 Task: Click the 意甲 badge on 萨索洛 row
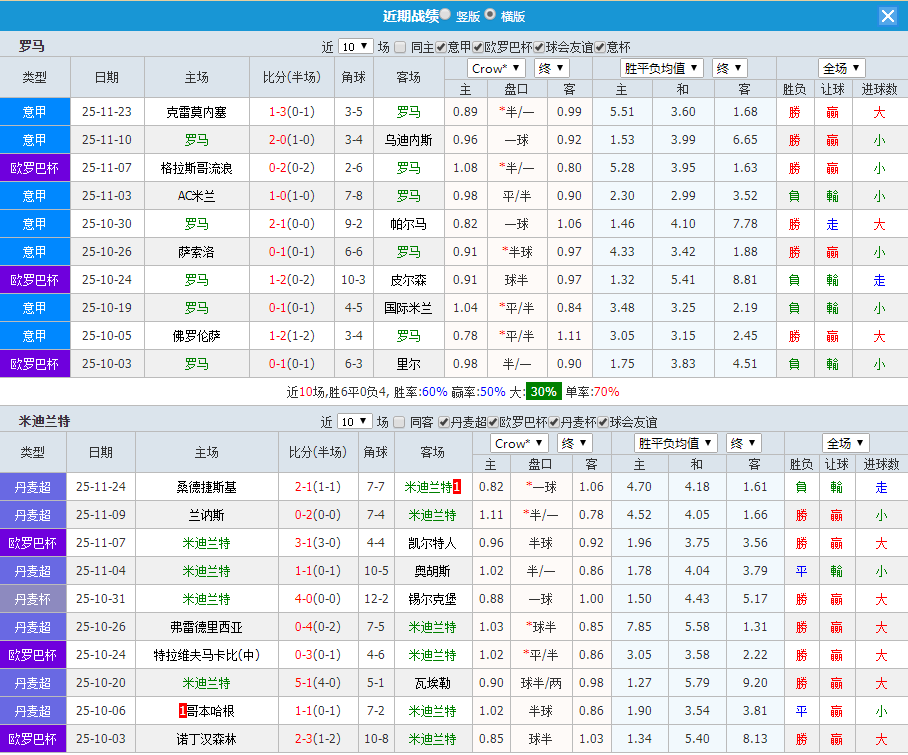[x=34, y=251]
